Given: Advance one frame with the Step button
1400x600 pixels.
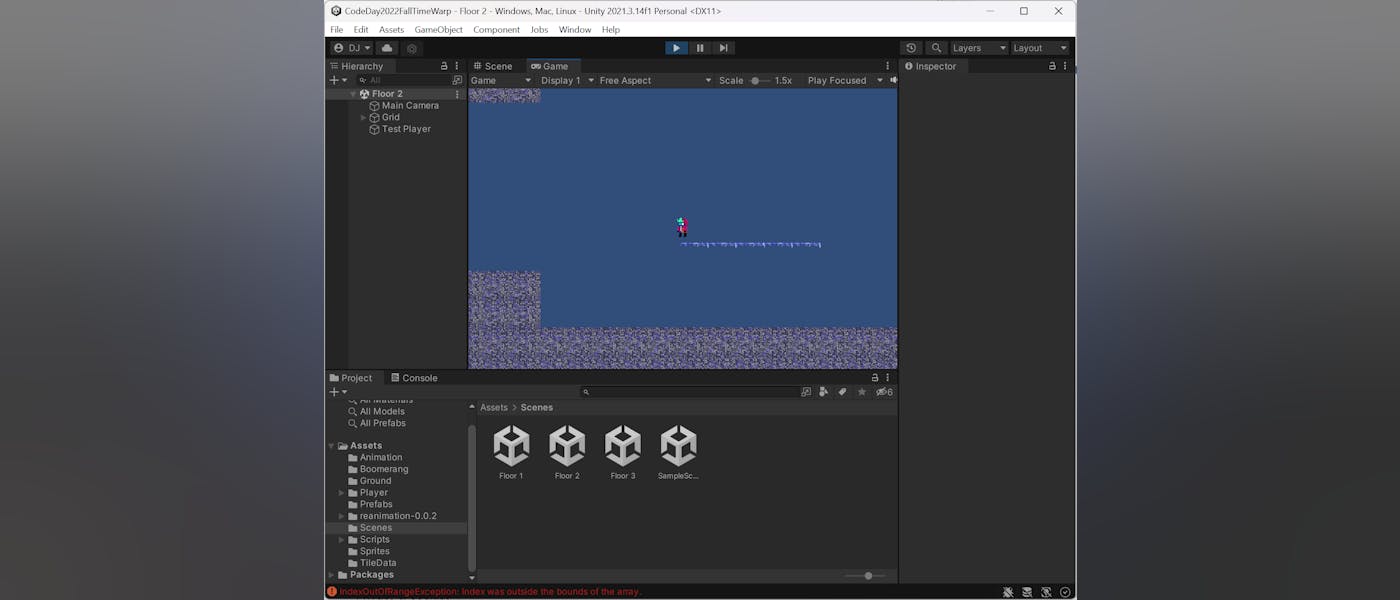Looking at the screenshot, I should coord(723,48).
